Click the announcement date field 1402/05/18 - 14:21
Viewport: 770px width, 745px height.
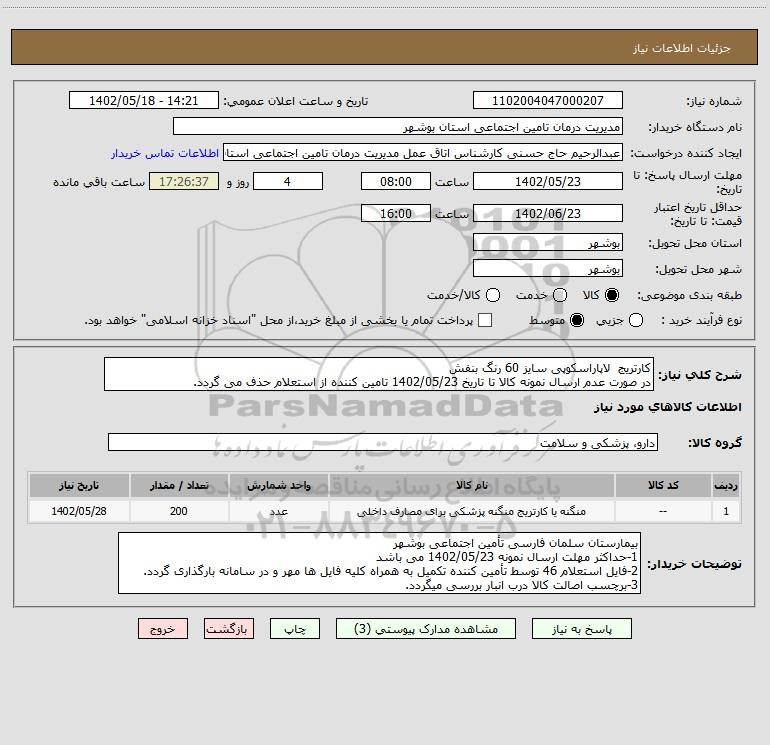144,100
